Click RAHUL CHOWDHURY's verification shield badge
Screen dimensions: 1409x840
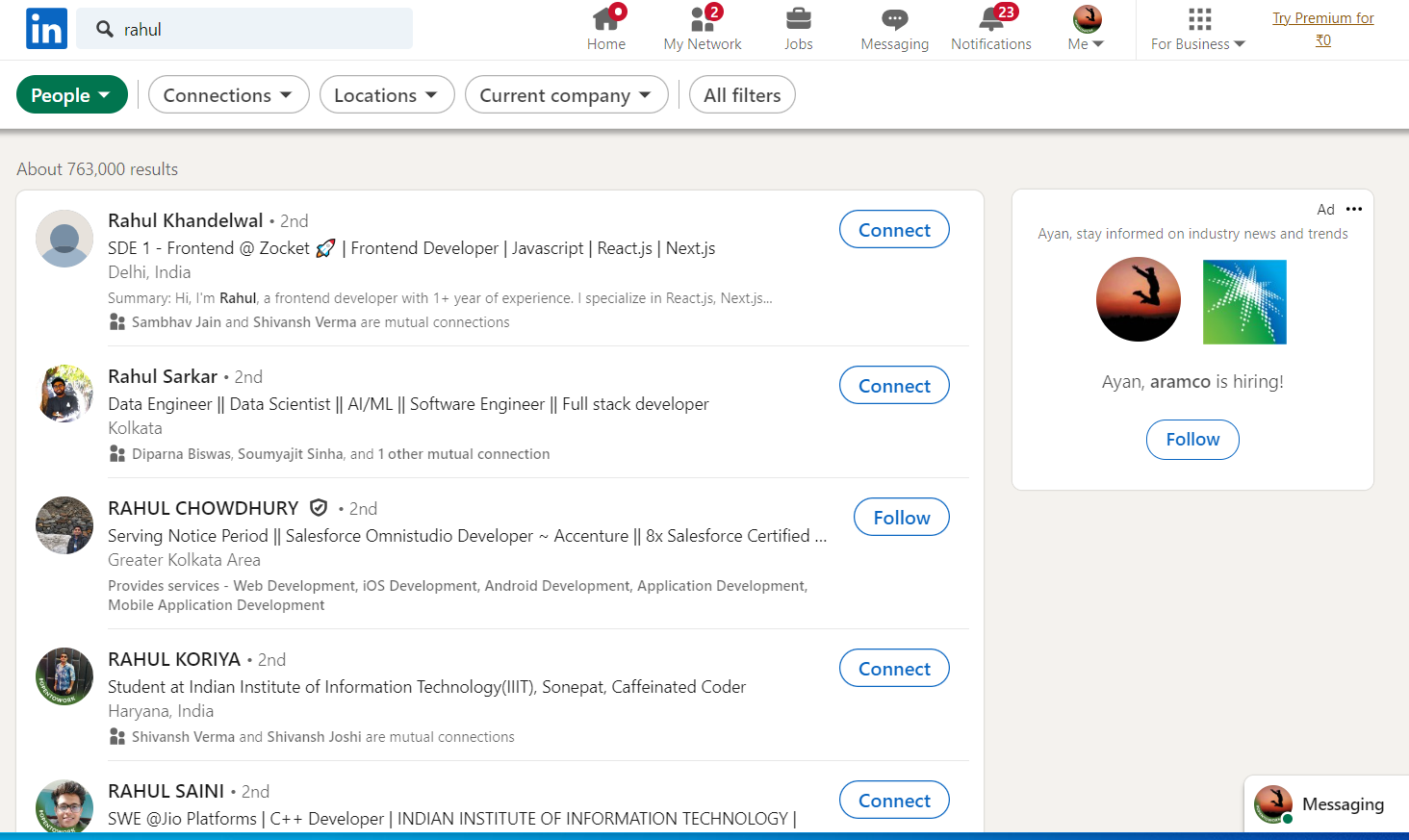pyautogui.click(x=319, y=507)
